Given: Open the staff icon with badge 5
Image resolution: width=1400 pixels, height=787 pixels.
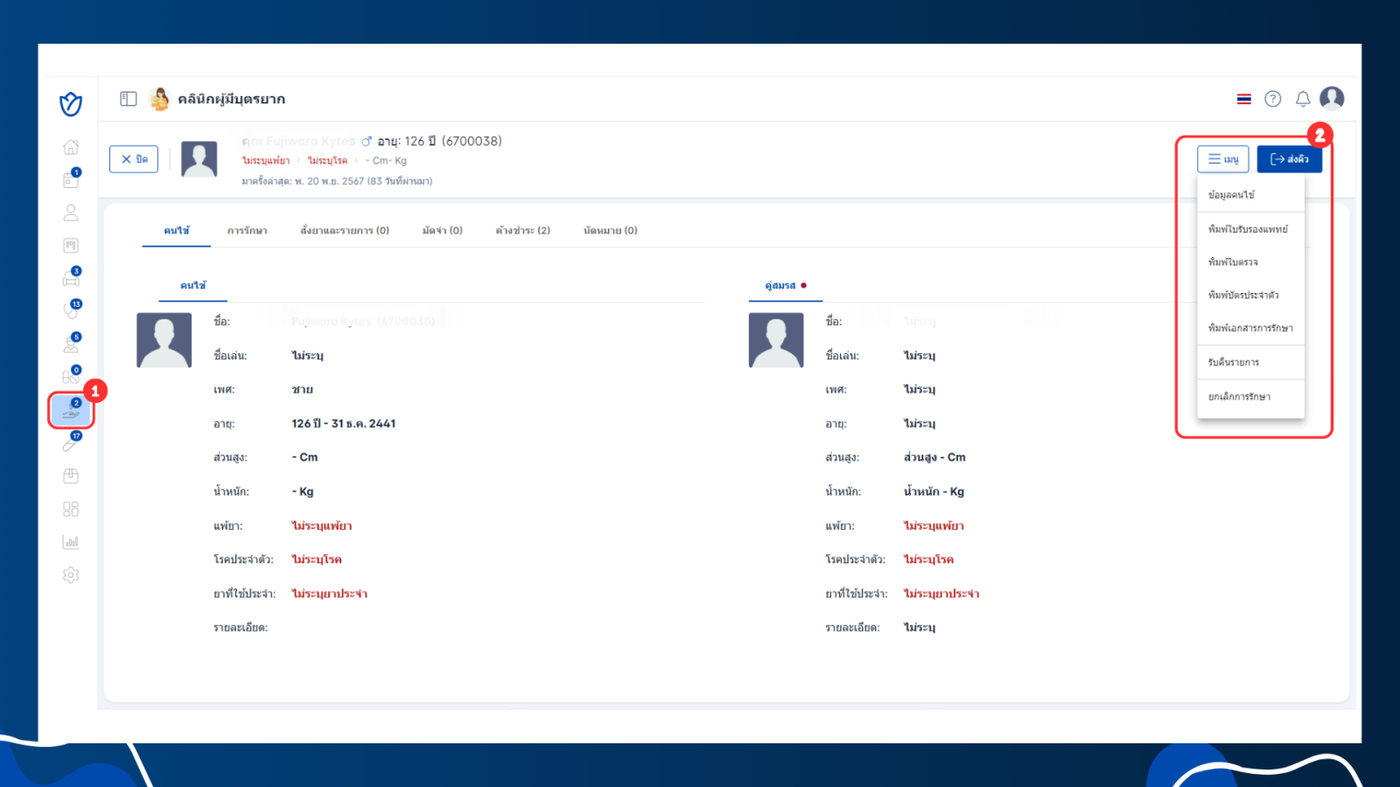Looking at the screenshot, I should [x=70, y=345].
